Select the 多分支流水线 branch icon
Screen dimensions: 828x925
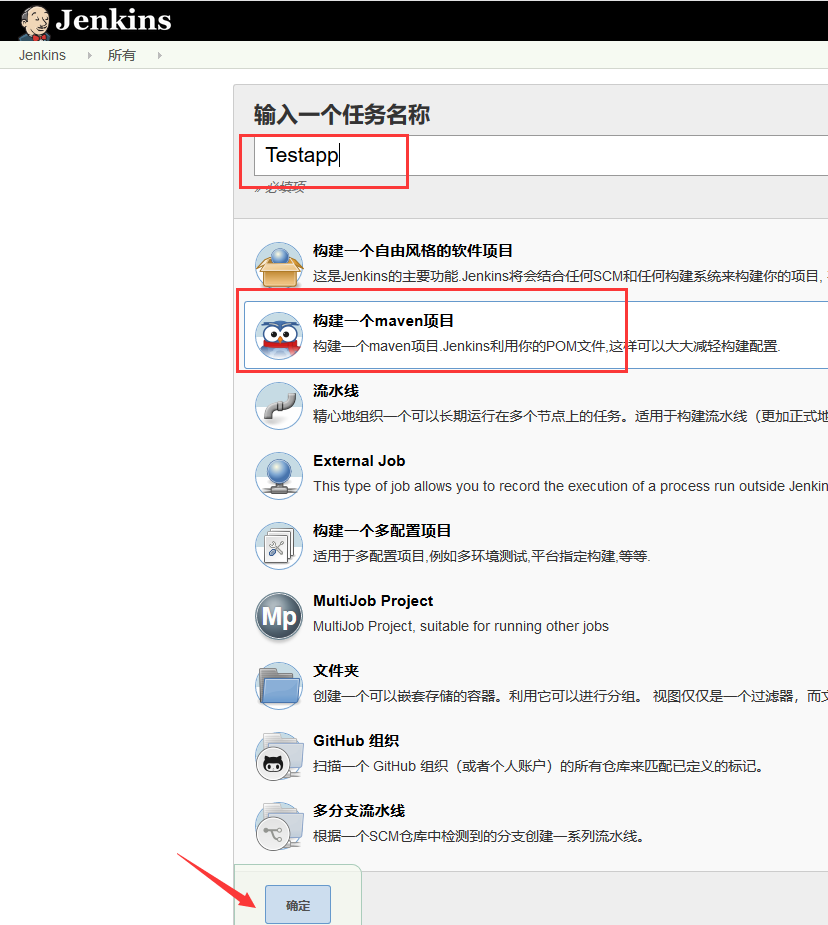[279, 826]
